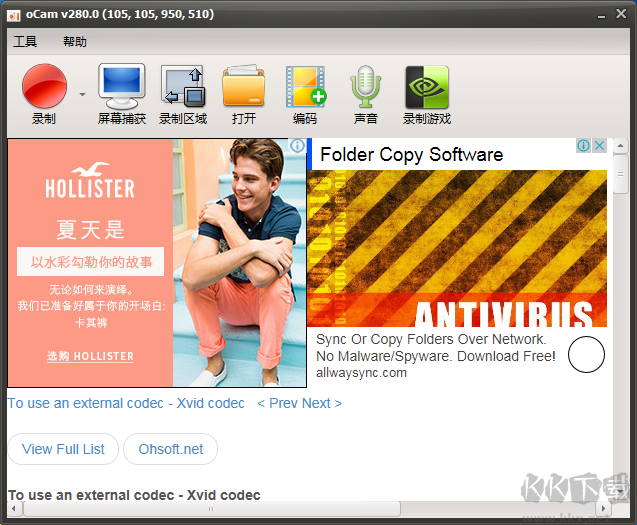Open 'To use an external codec - Xvid codec' link
The width and height of the screenshot is (637, 525).
(x=126, y=403)
